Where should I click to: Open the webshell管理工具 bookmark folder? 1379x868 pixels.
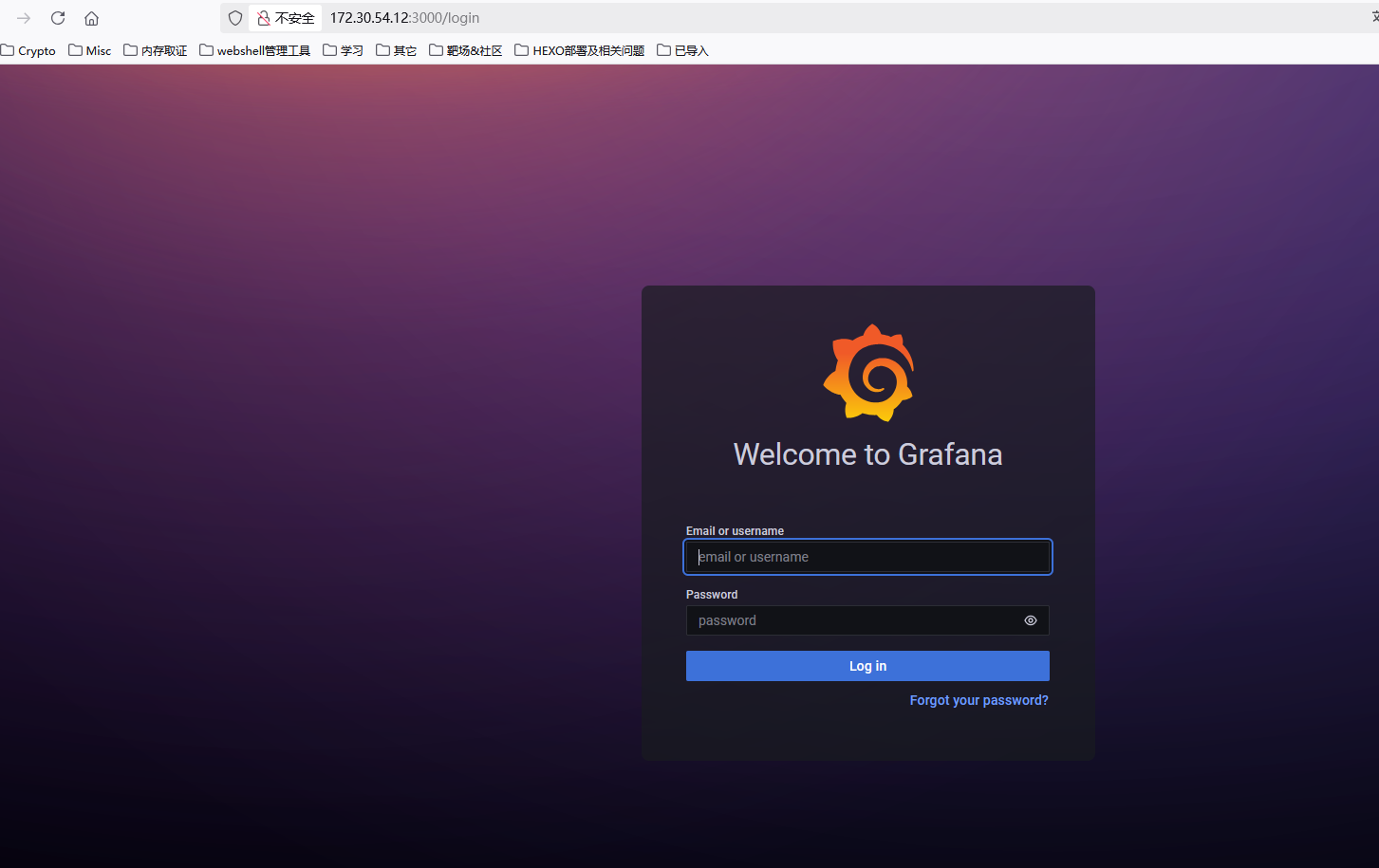point(254,50)
